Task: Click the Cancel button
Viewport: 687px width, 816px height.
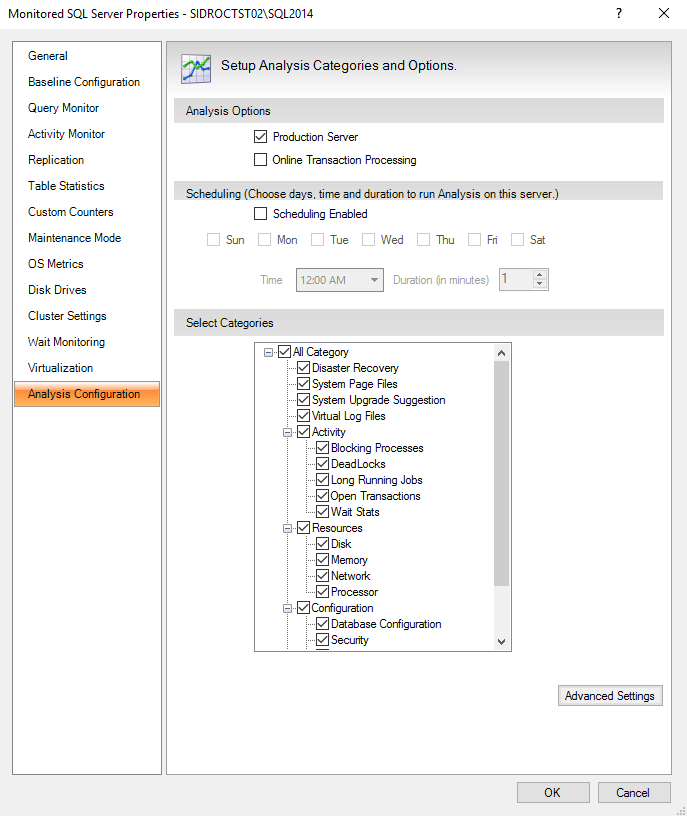Action: (x=633, y=793)
